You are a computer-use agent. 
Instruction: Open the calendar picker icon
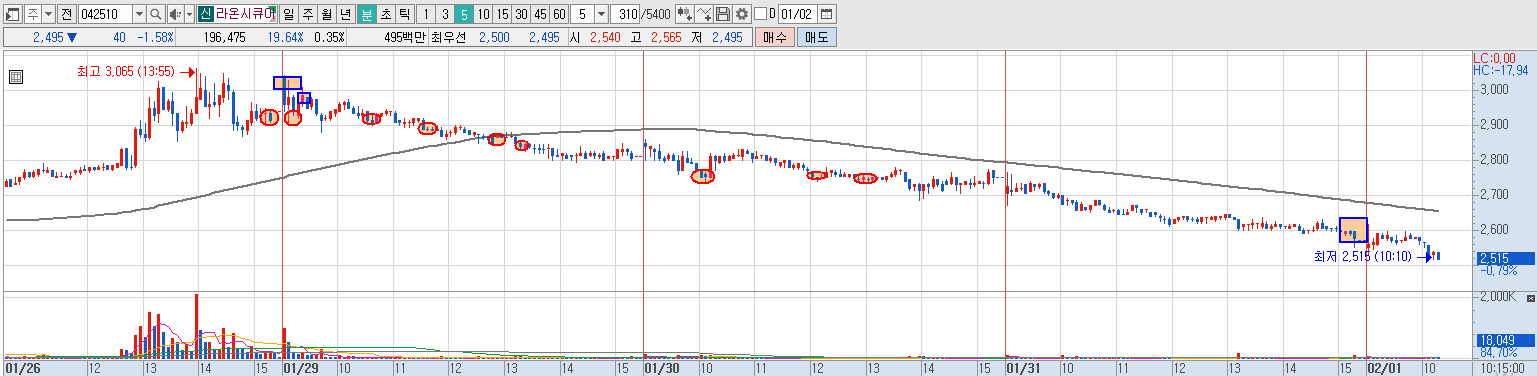(826, 15)
